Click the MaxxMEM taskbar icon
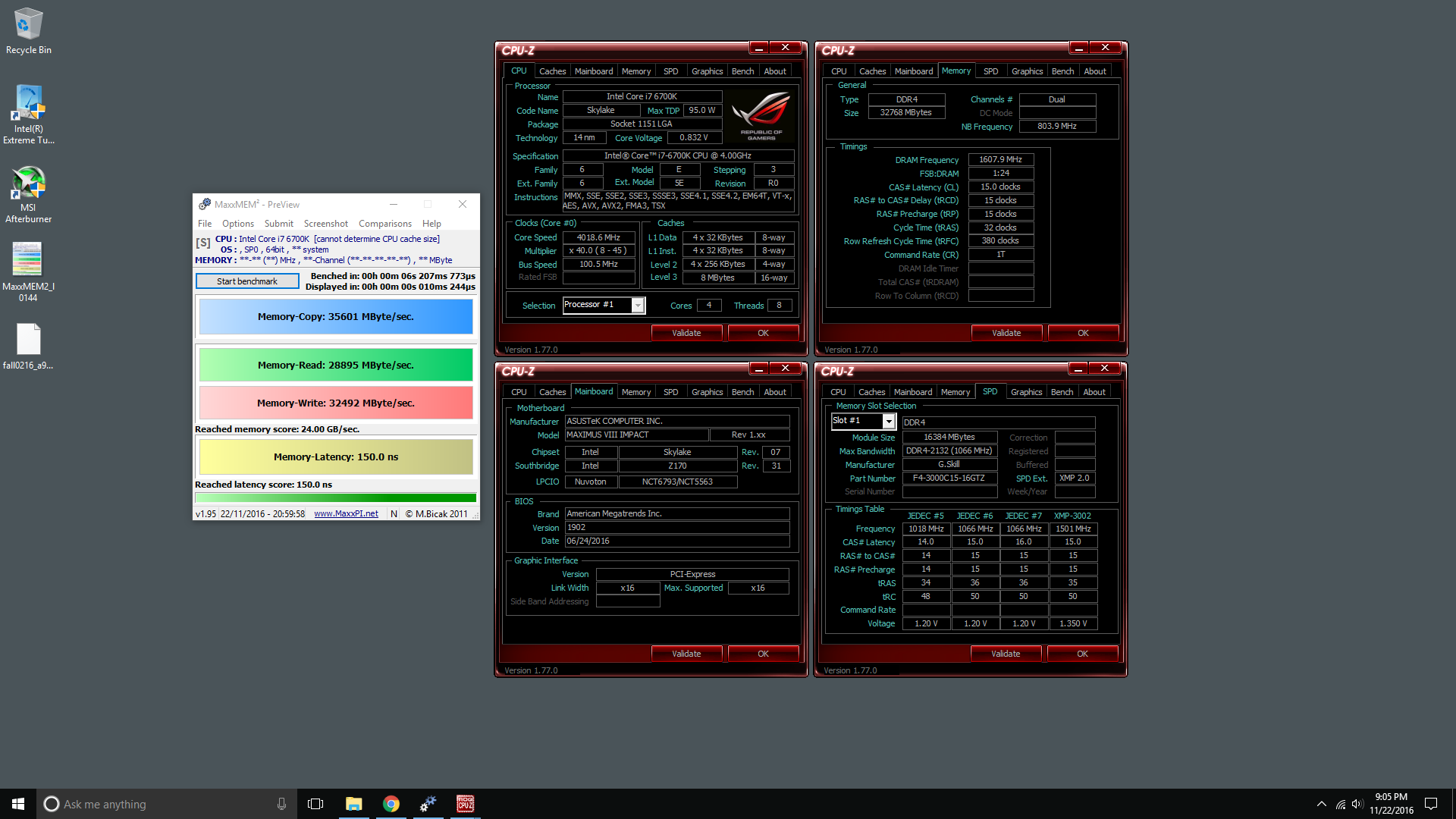 (x=428, y=804)
